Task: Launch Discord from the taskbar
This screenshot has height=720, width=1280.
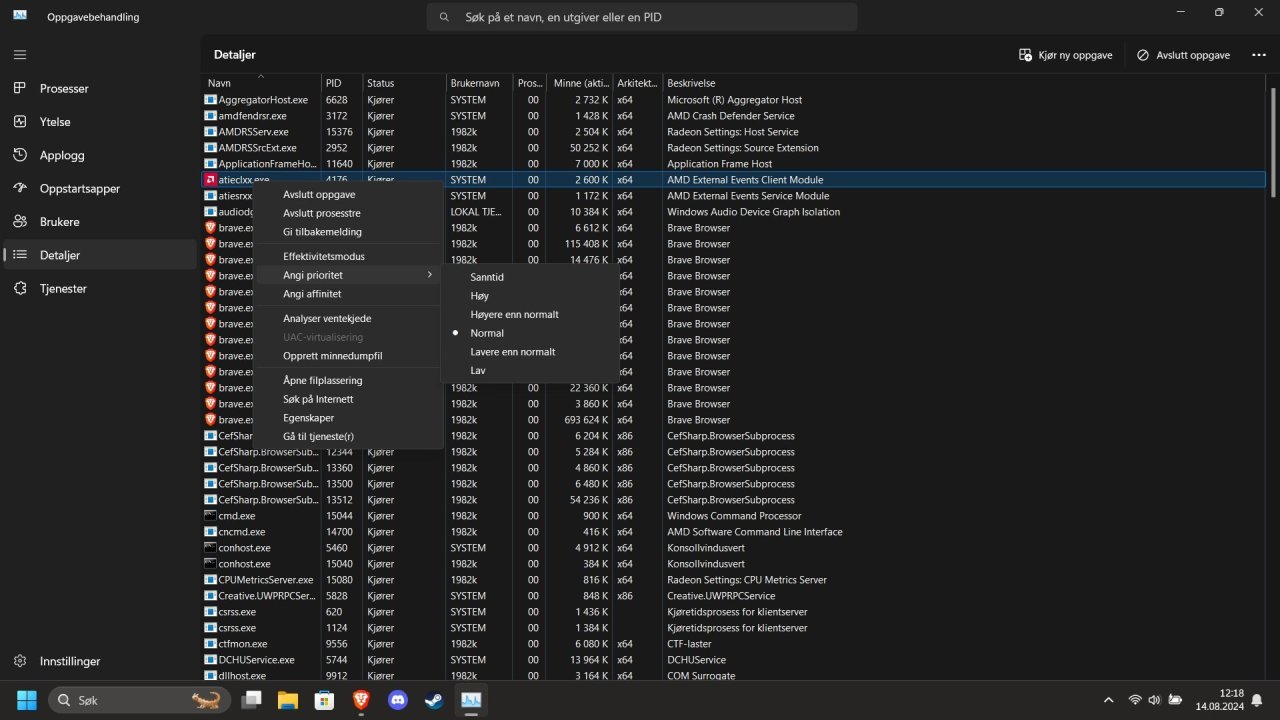Action: (x=397, y=700)
